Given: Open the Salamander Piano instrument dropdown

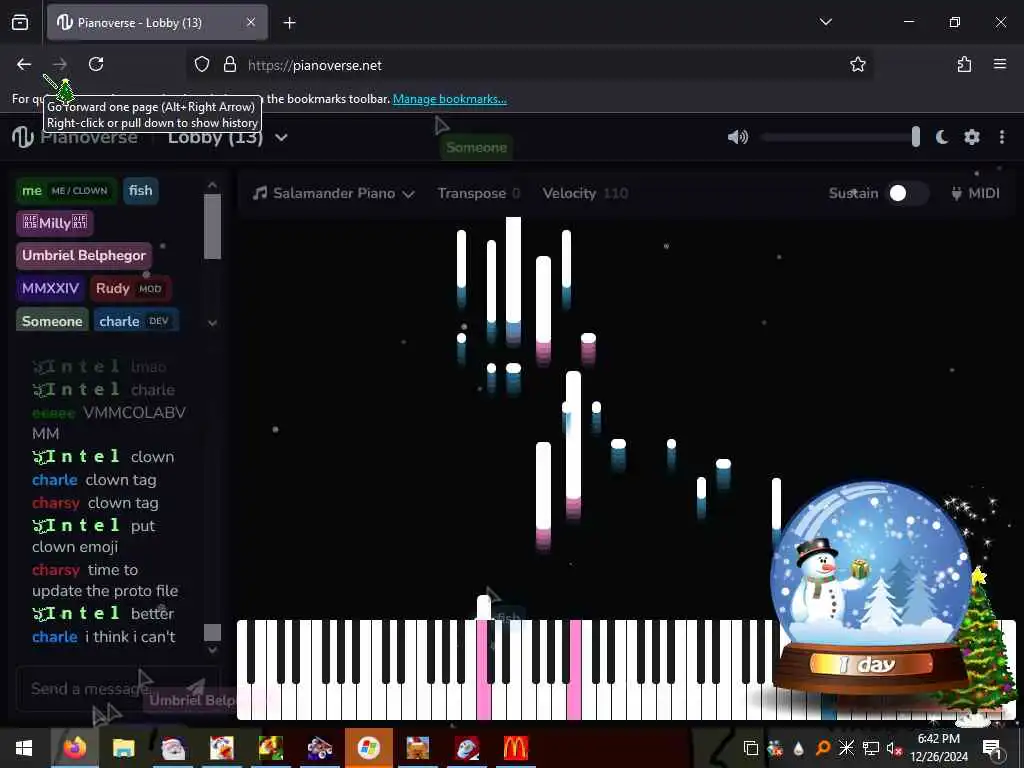Looking at the screenshot, I should coord(334,193).
